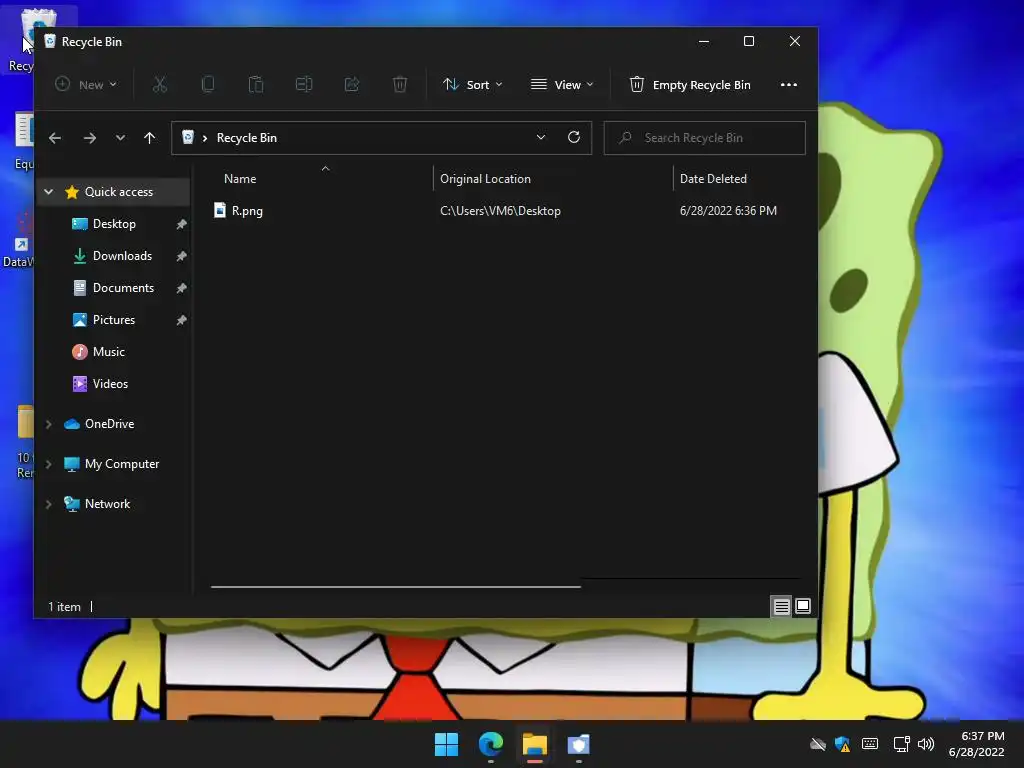Open Pictures in Quick access

point(114,320)
